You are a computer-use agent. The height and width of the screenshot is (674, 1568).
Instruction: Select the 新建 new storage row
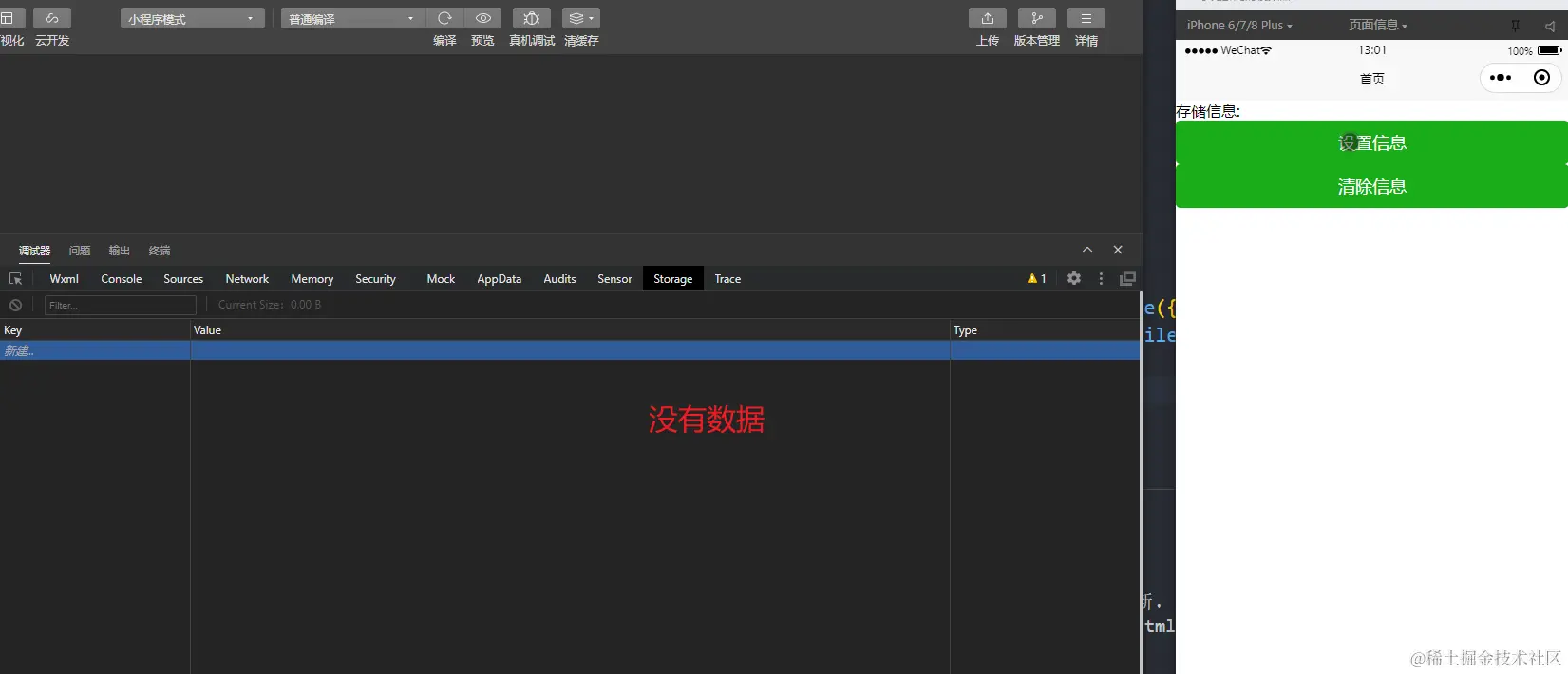tap(570, 350)
